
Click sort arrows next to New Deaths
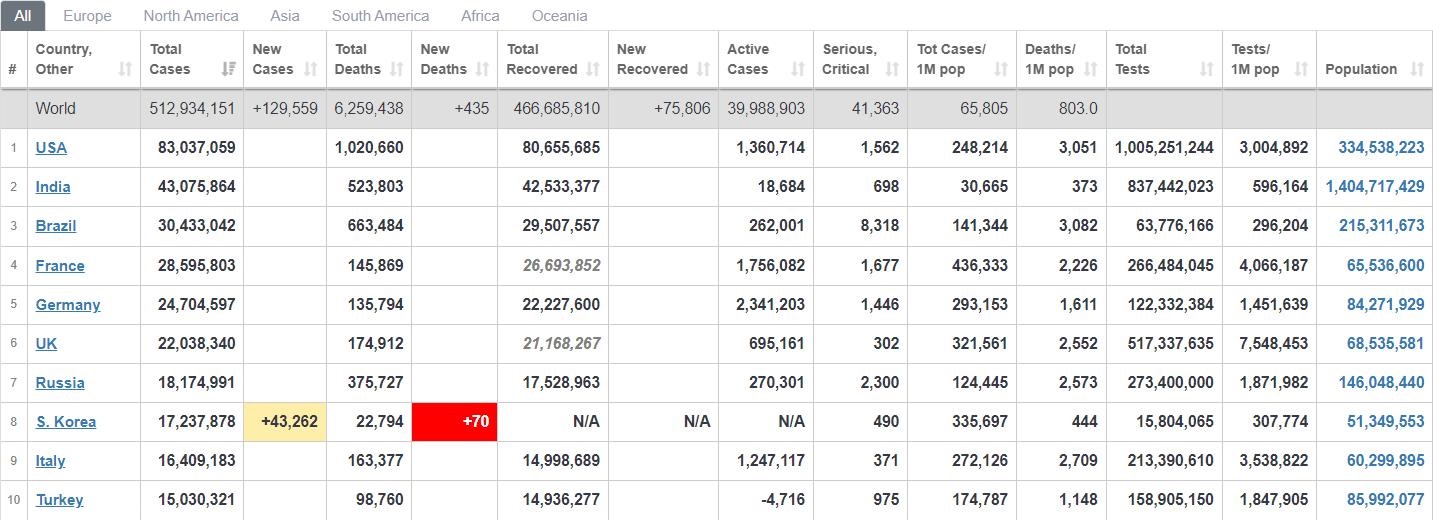pyautogui.click(x=483, y=69)
